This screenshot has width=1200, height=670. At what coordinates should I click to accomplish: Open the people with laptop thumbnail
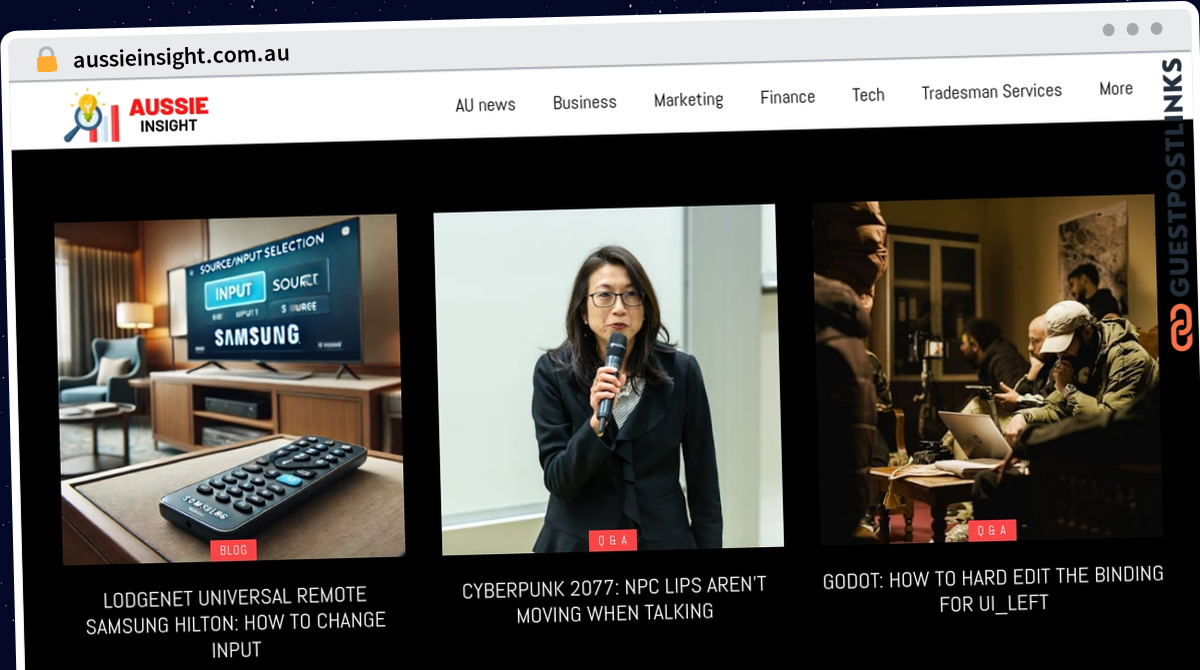tap(988, 369)
